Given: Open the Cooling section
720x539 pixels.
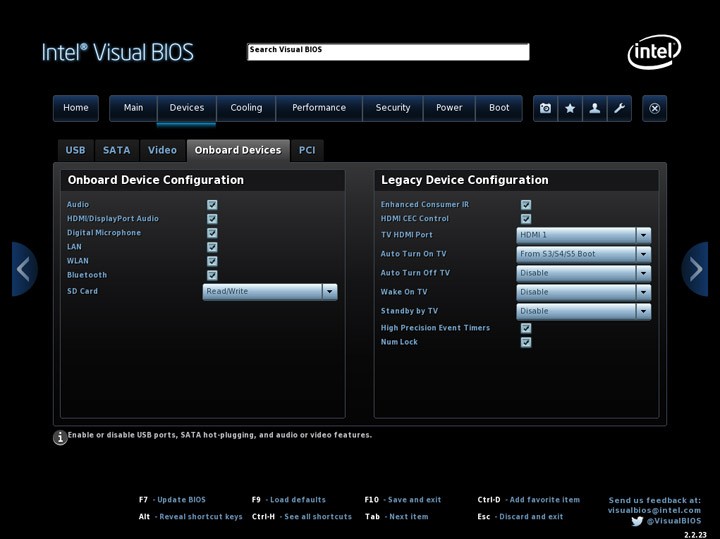Looking at the screenshot, I should [246, 108].
